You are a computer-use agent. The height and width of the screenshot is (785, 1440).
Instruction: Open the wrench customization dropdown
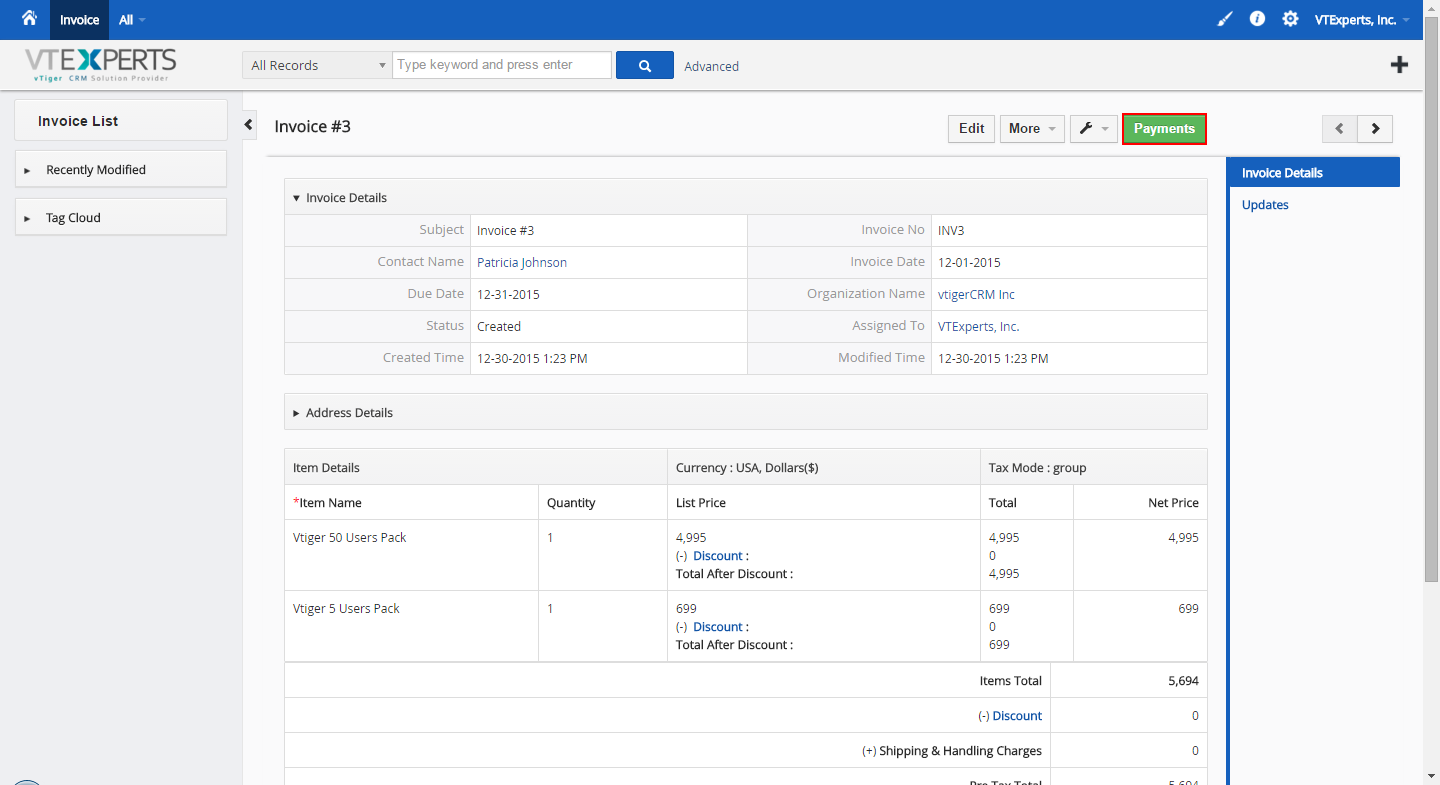(1094, 128)
